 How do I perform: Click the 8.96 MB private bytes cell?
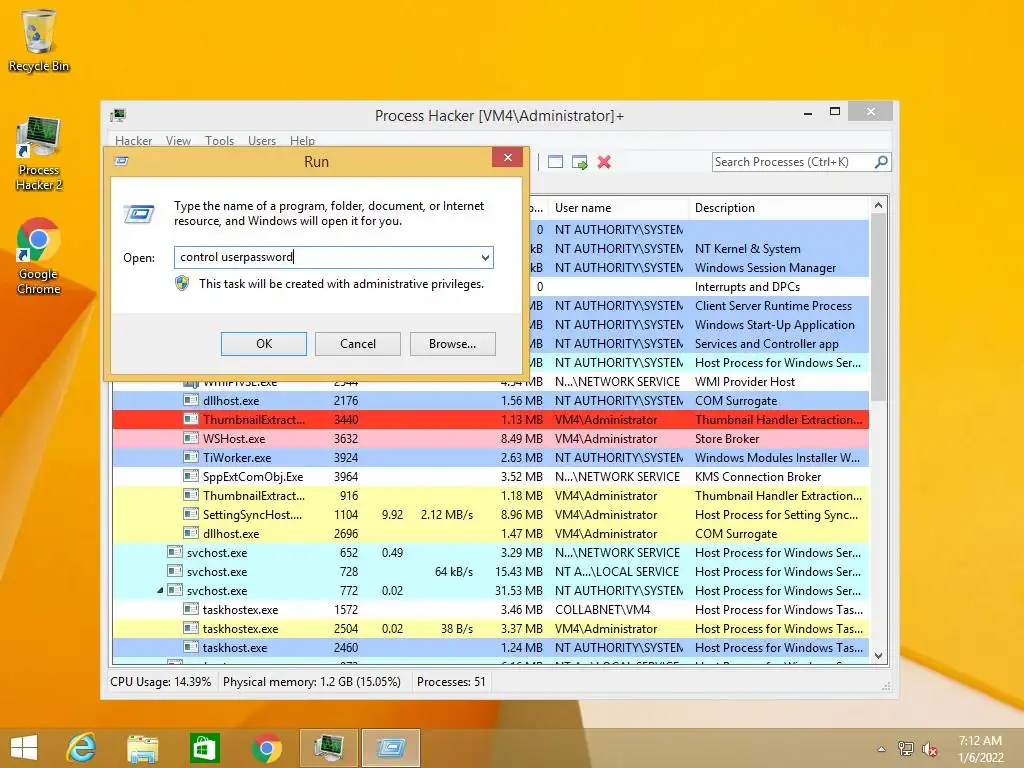[x=522, y=515]
